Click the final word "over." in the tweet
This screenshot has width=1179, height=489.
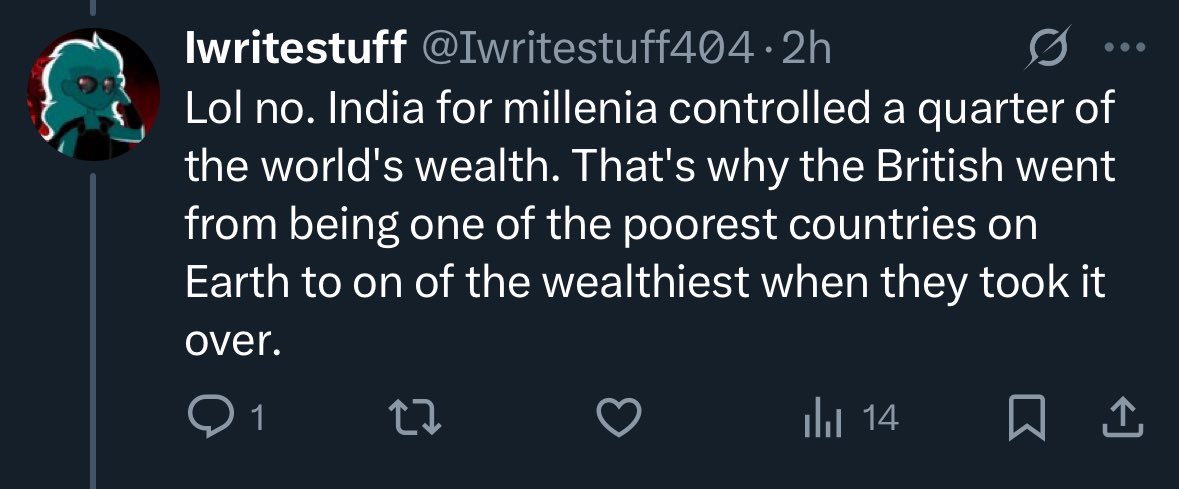[232, 345]
